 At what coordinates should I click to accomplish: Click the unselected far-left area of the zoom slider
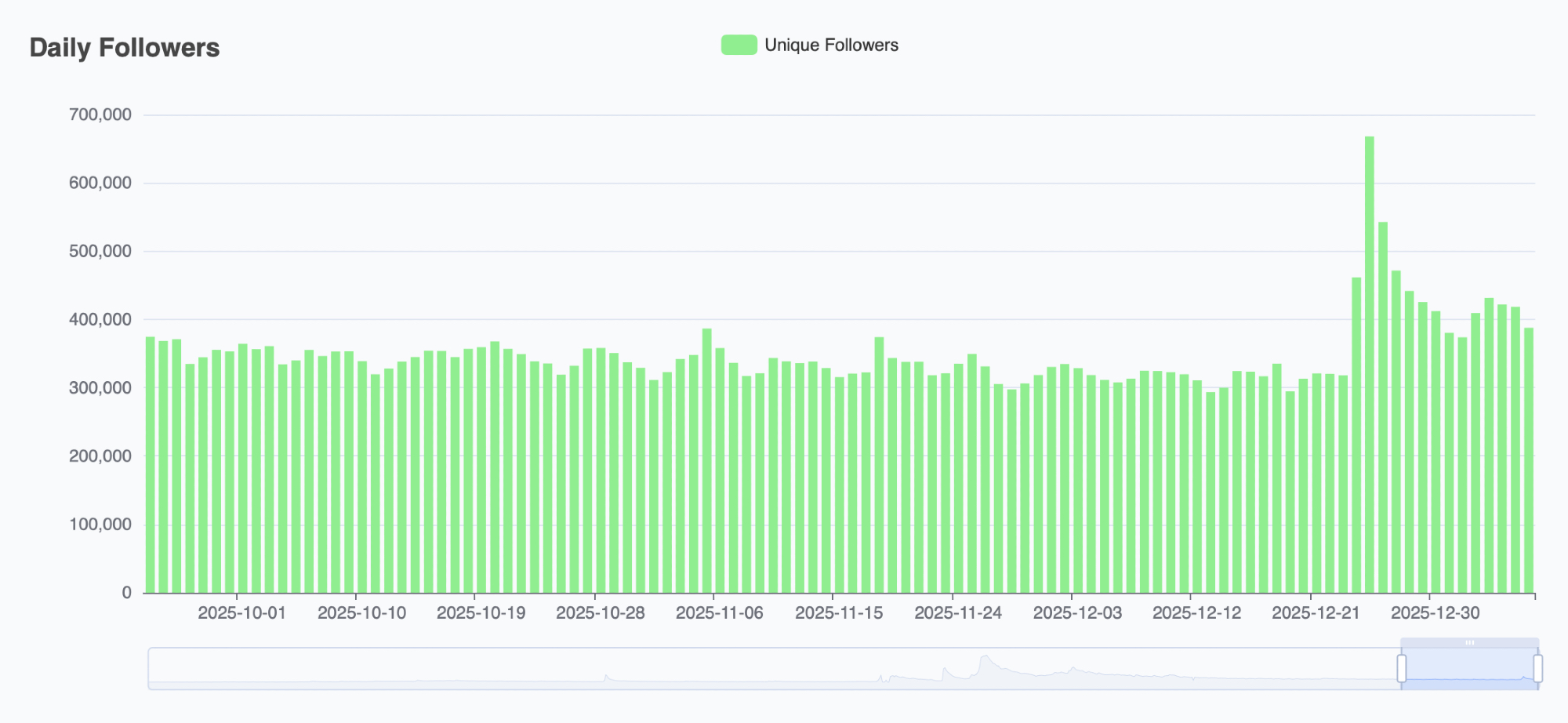[314, 669]
